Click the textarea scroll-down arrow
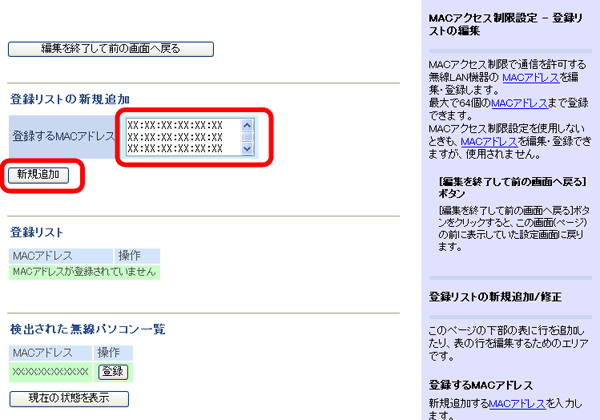This screenshot has width=600, height=420. pyautogui.click(x=248, y=148)
